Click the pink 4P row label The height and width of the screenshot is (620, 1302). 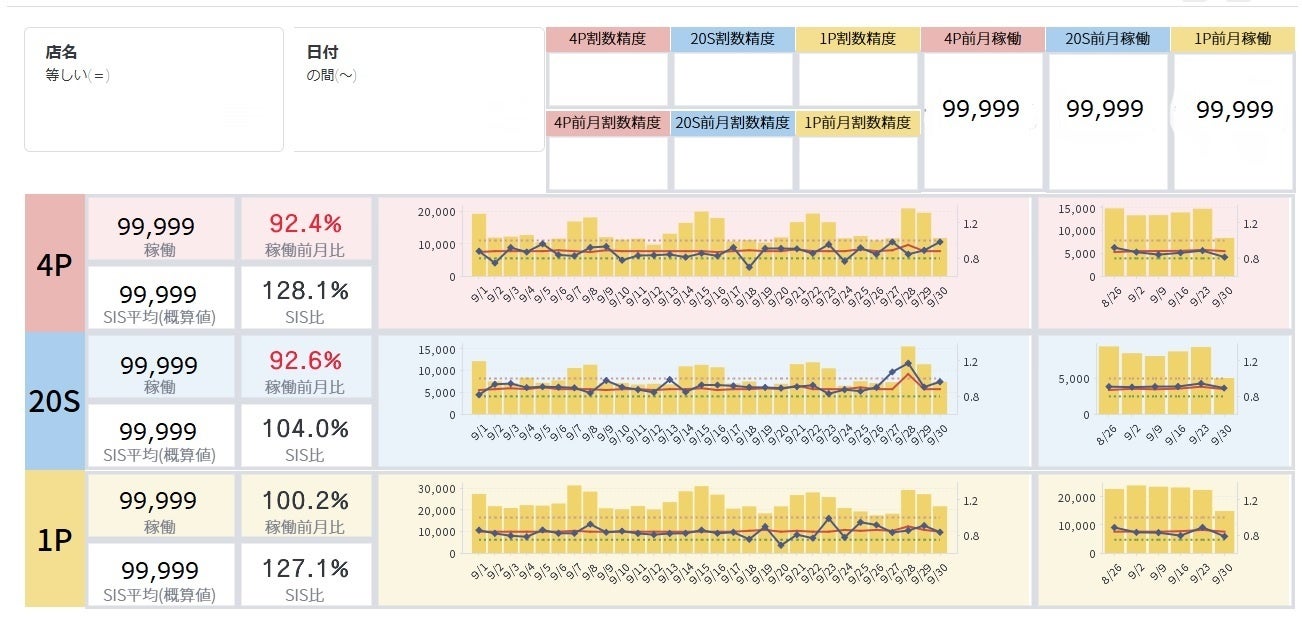[x=54, y=262]
